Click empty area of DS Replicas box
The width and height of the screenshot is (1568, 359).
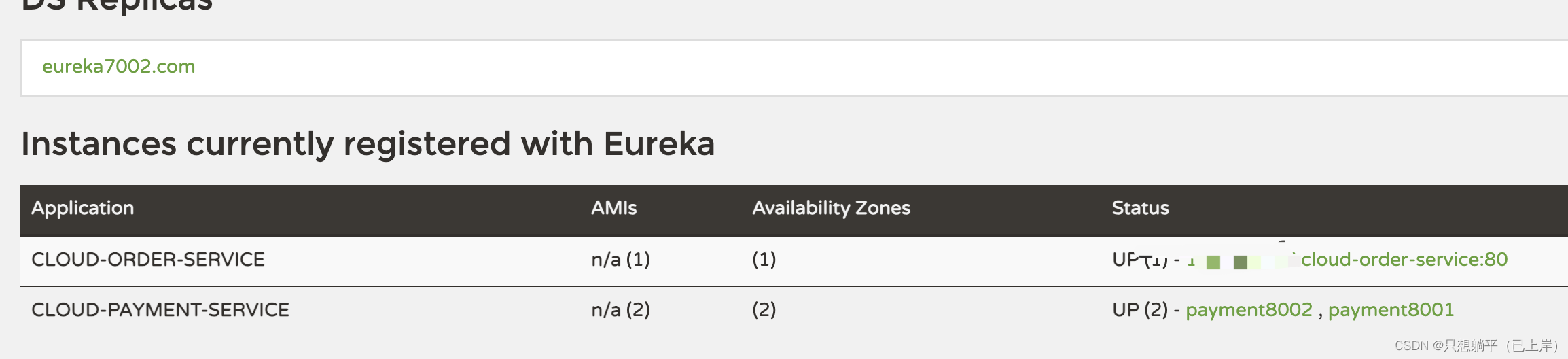(x=815, y=68)
